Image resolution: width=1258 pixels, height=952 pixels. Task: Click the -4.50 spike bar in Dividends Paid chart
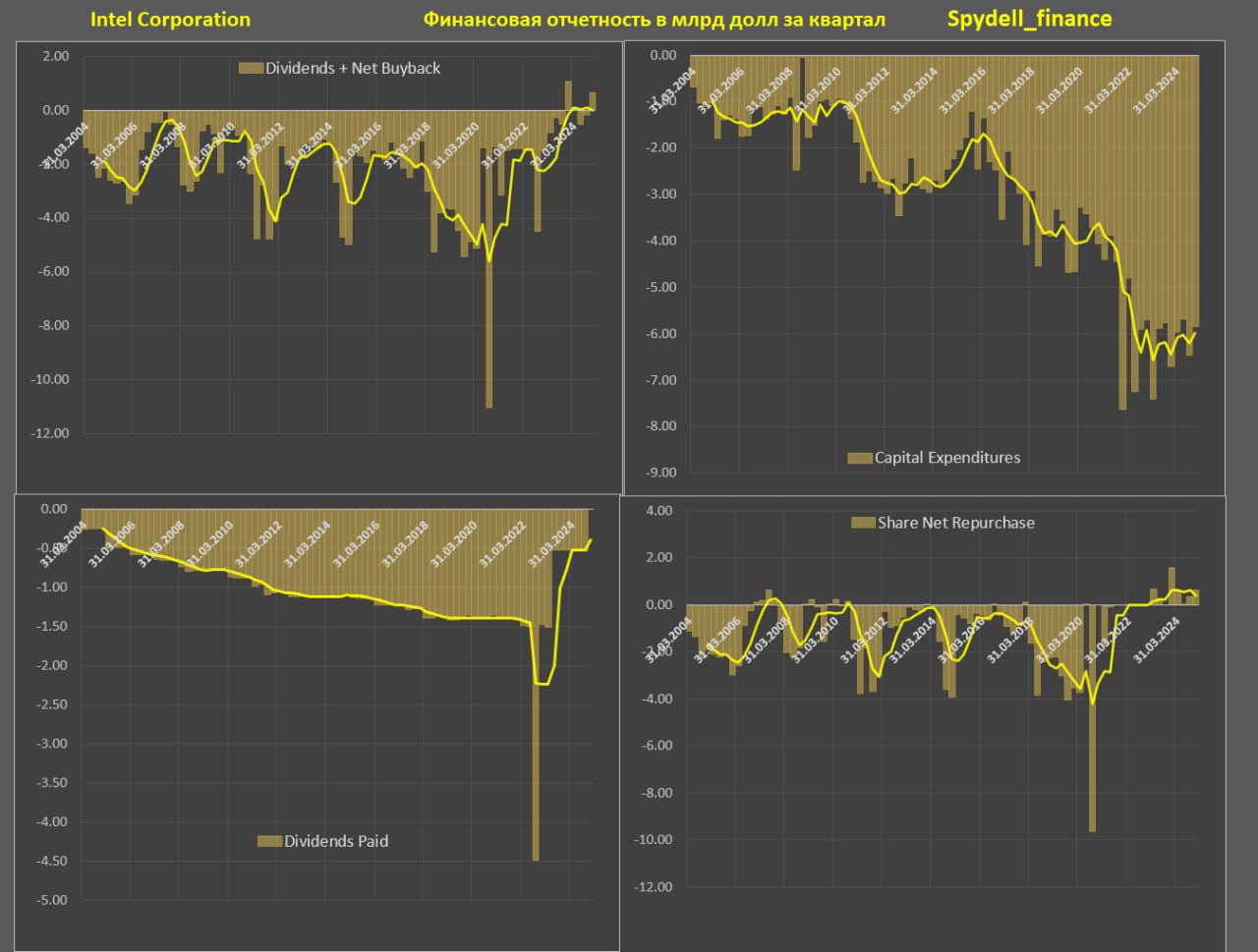[536, 685]
